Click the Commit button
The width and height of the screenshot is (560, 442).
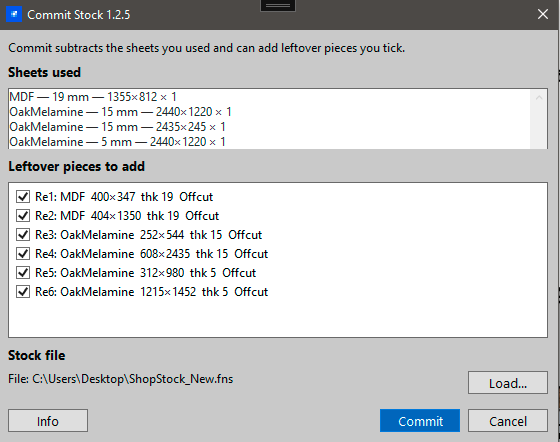(x=420, y=421)
